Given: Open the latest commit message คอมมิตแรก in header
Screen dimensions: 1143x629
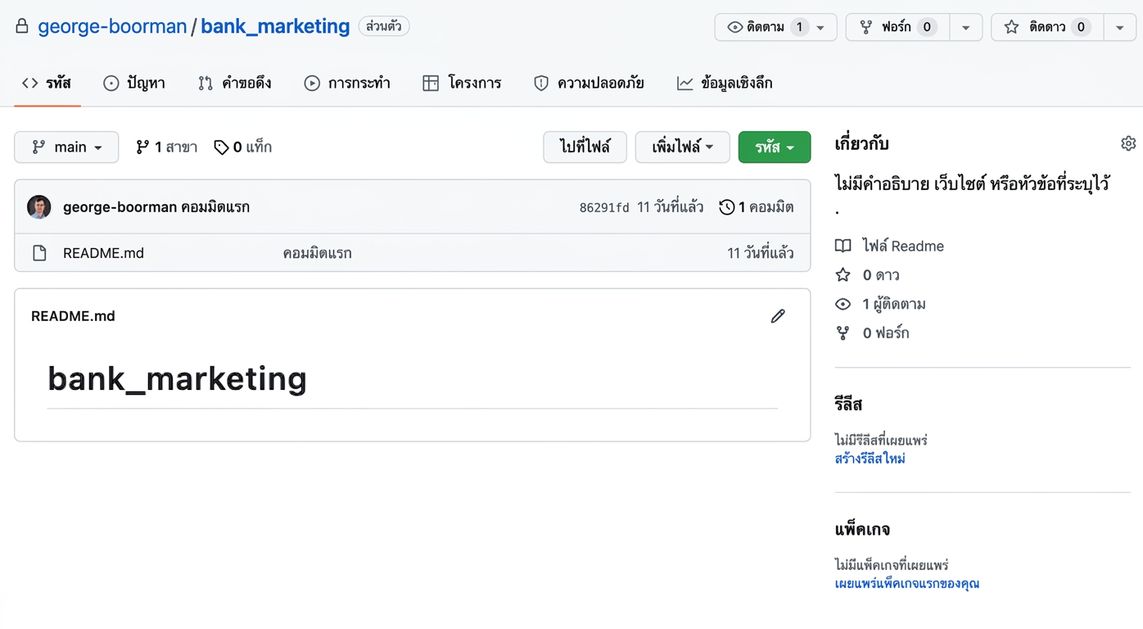Looking at the screenshot, I should tap(215, 207).
